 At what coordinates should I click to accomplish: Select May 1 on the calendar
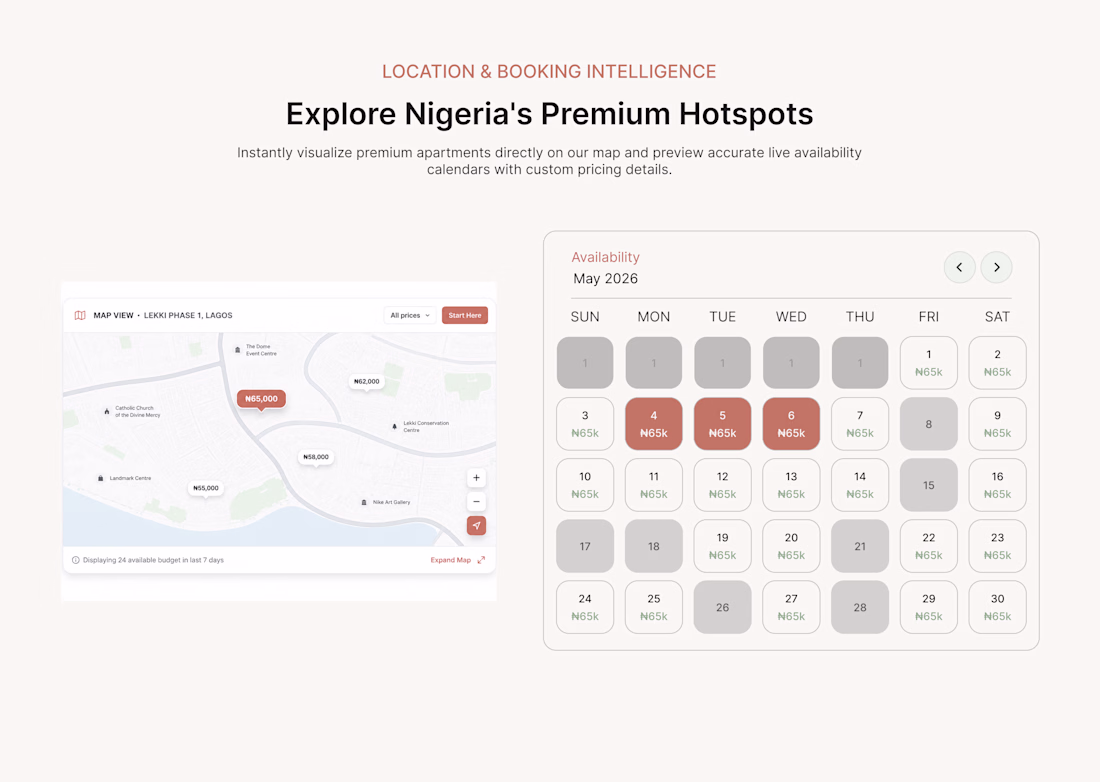click(x=929, y=363)
